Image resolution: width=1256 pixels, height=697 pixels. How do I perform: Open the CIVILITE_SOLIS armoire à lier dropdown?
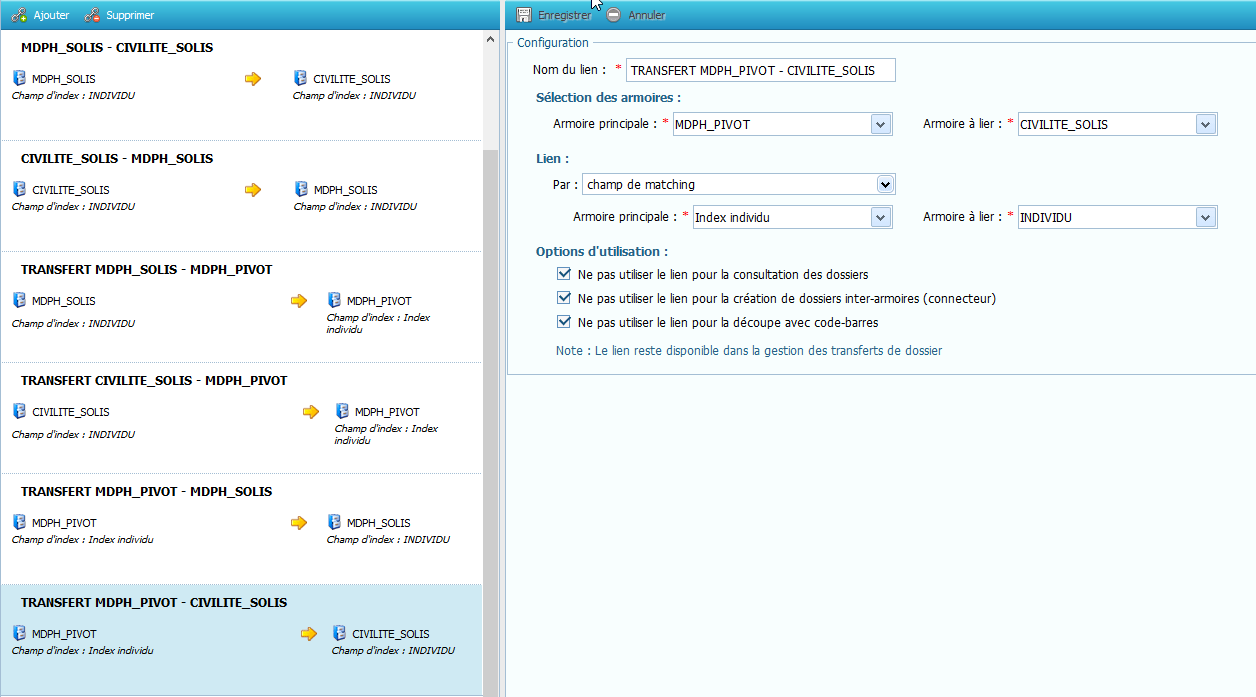click(1206, 125)
